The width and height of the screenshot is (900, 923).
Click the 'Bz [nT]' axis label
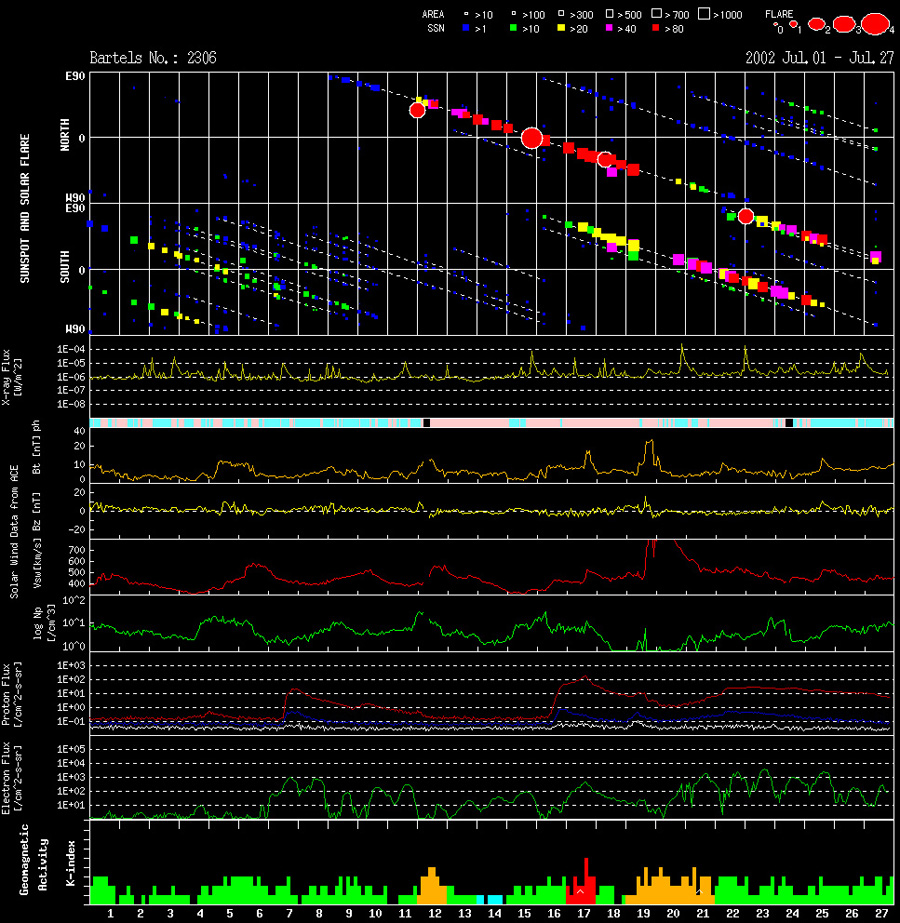click(36, 510)
